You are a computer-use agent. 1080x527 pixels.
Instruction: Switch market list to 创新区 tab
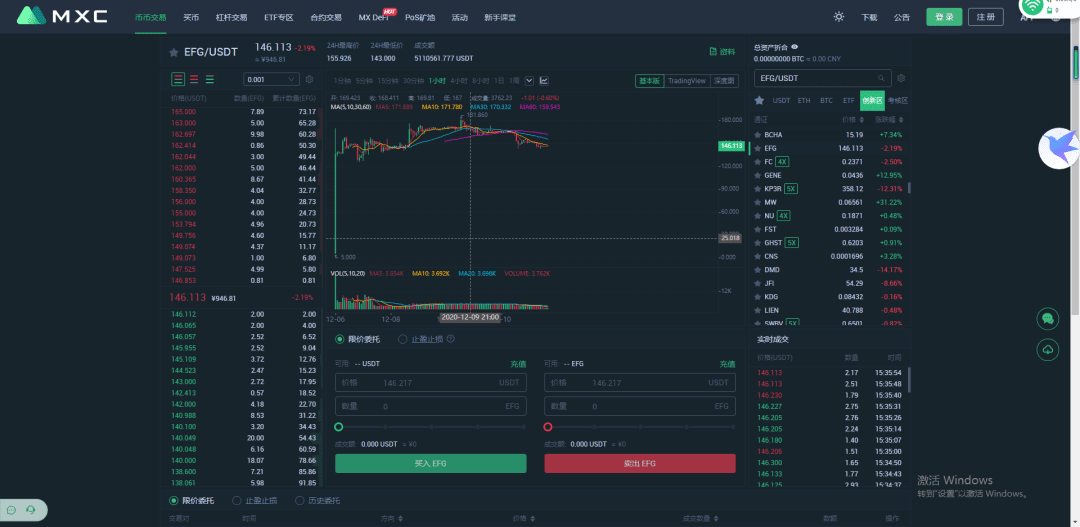tap(872, 101)
